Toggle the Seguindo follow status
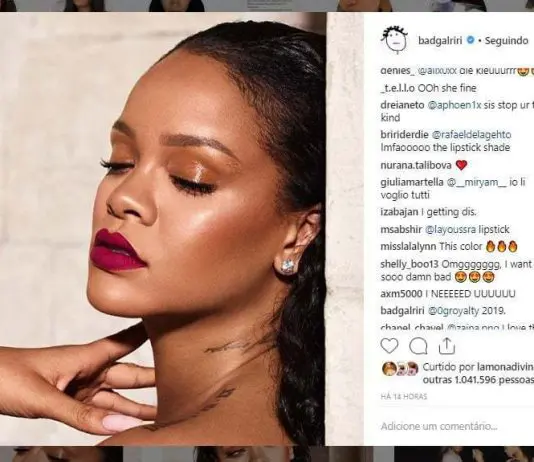The width and height of the screenshot is (534, 462). [x=506, y=41]
